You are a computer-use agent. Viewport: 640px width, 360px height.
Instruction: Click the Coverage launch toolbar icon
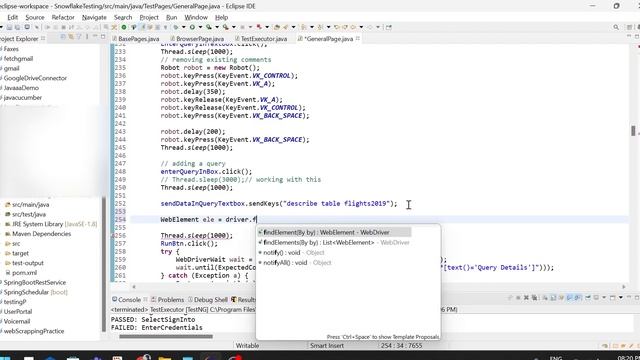pyautogui.click(x=209, y=27)
